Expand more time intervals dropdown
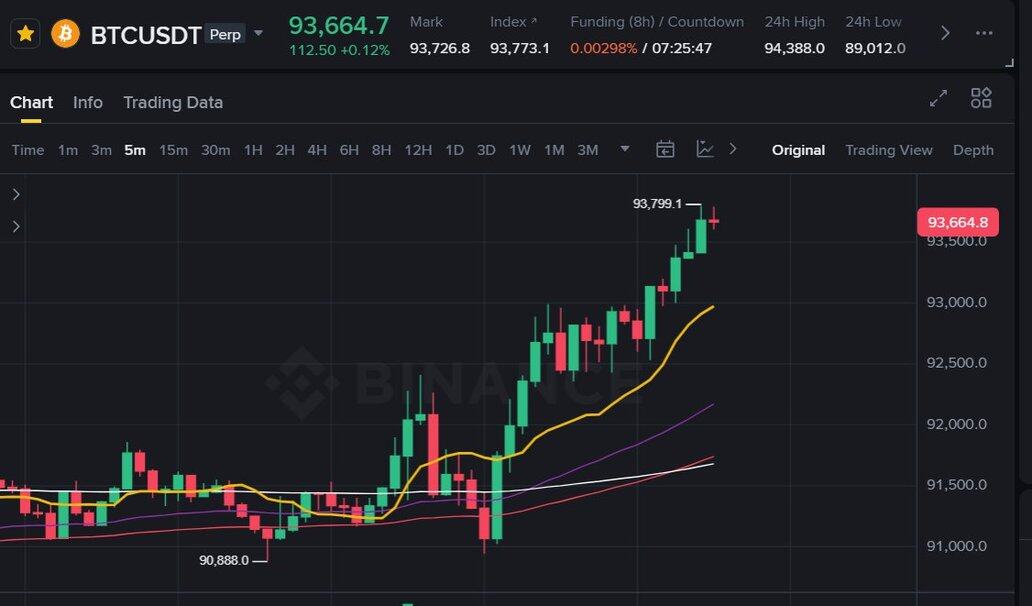 (625, 150)
